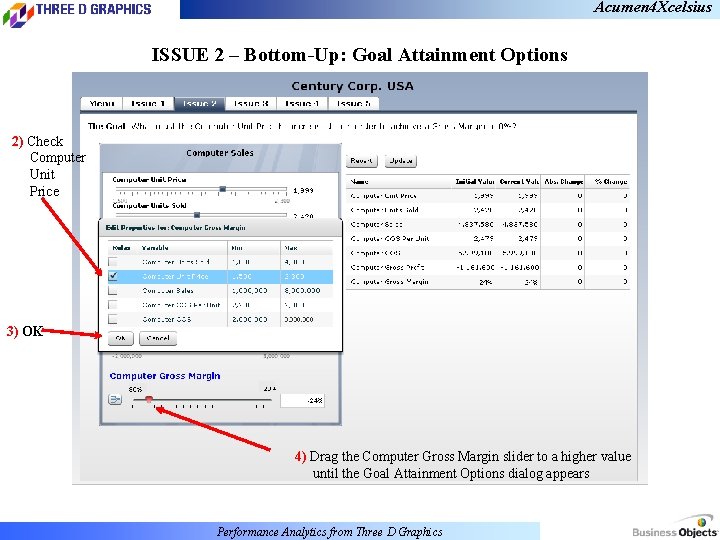Click the Computer Unit Price slider handle
This screenshot has width=720, height=540.
tap(223, 189)
